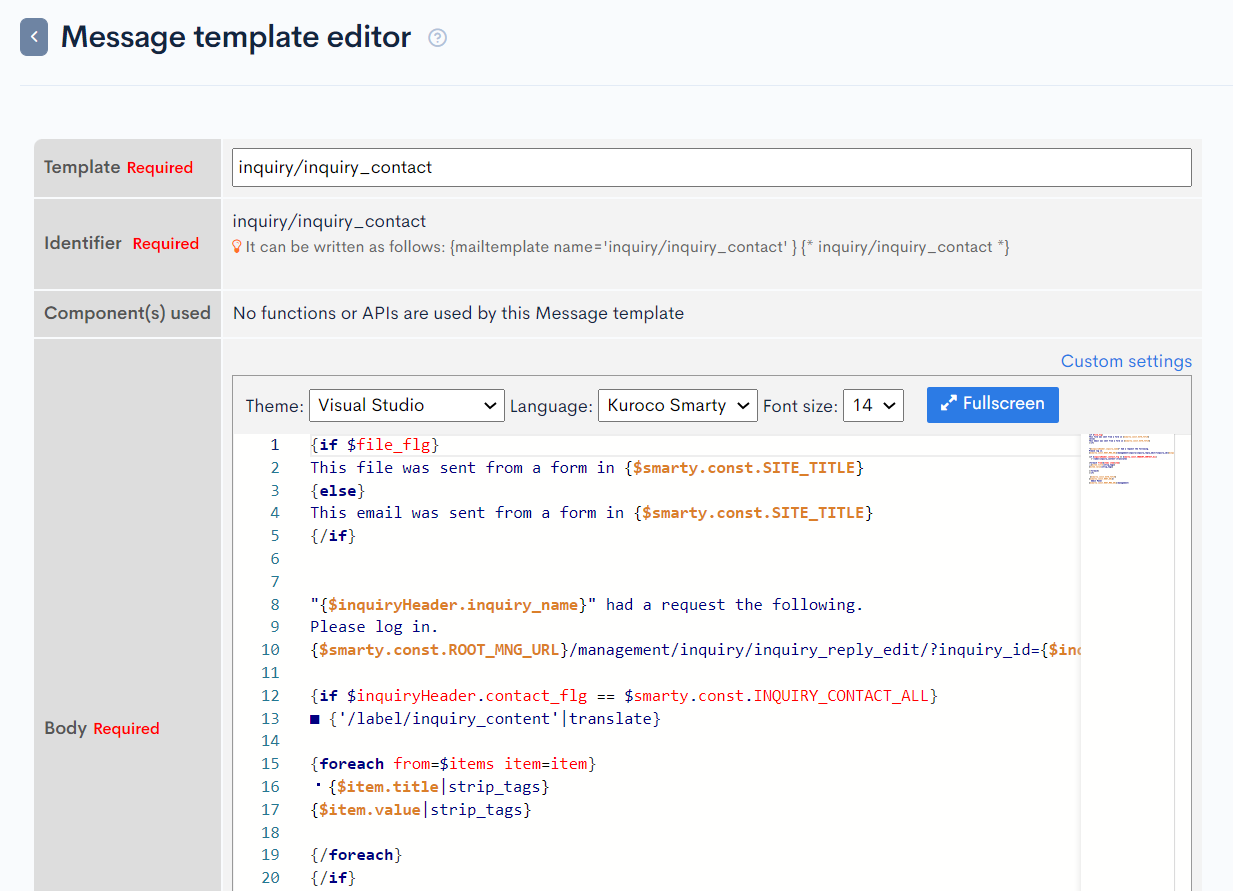Click the '{else}' code on line 3
This screenshot has width=1233, height=891.
[x=338, y=490]
